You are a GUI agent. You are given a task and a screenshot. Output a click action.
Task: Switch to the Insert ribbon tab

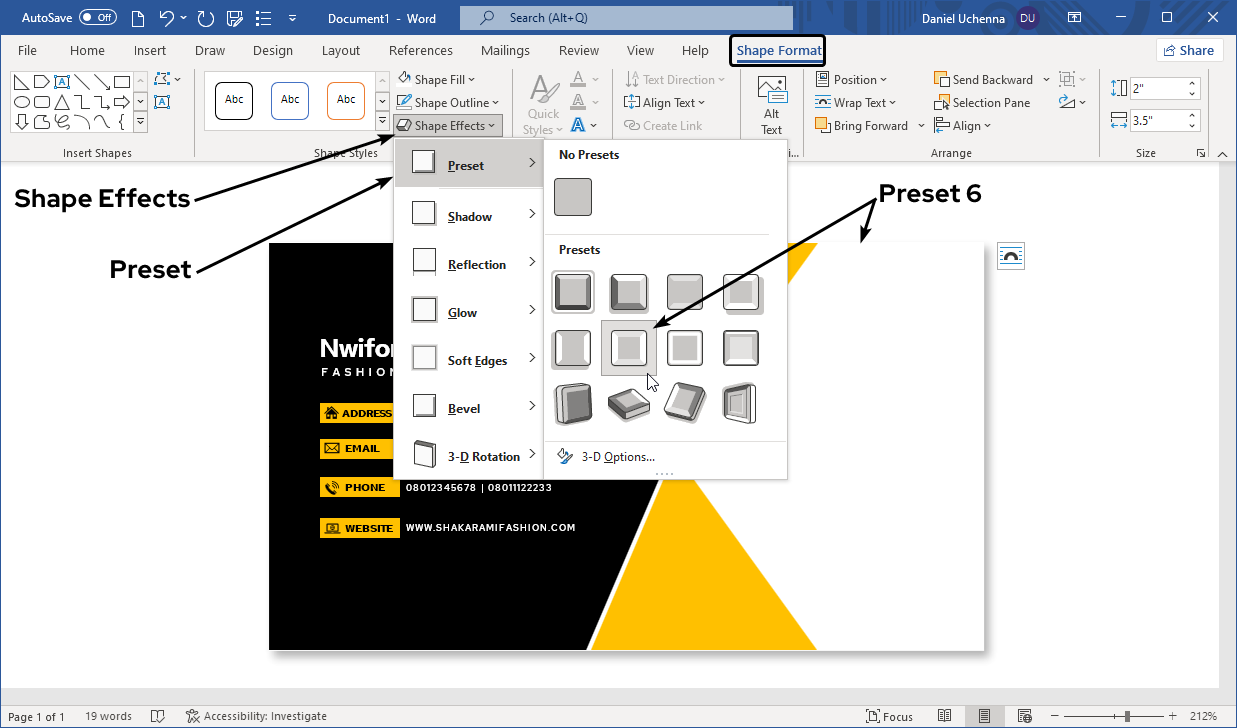pos(150,51)
